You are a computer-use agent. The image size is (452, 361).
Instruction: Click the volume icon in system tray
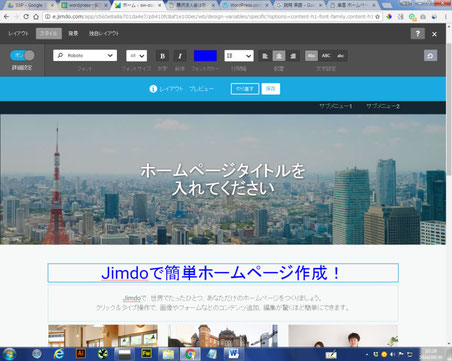point(393,354)
